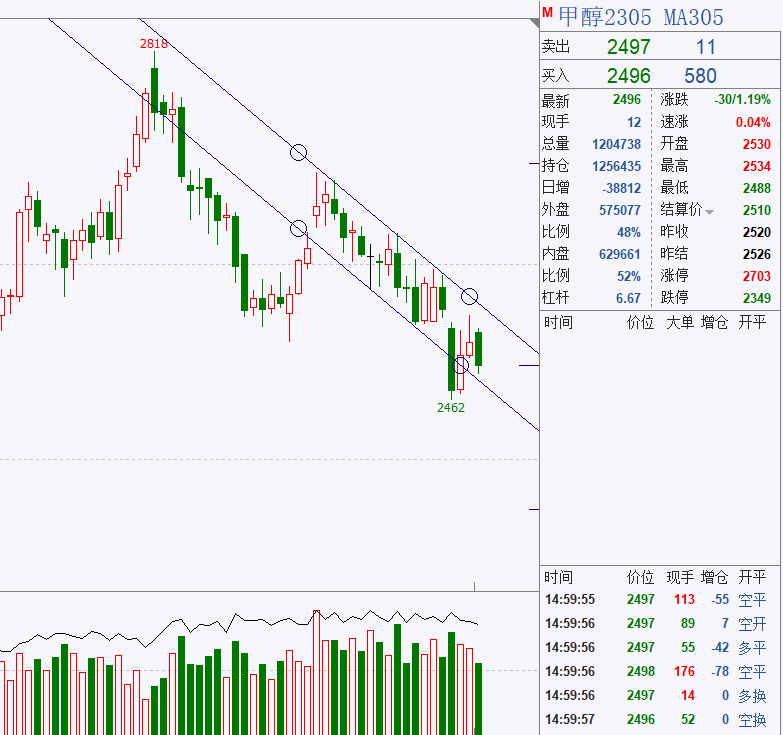The width and height of the screenshot is (783, 735).
Task: Click the 涨停 limit-up price 2703
Action: point(756,275)
